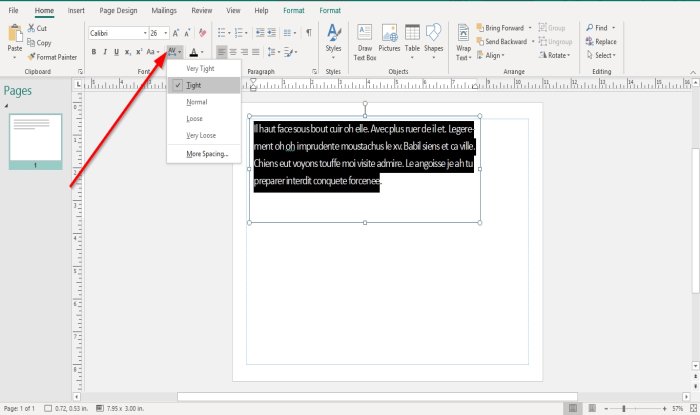The image size is (700, 415).
Task: Toggle subscript formatting
Action: 128,52
